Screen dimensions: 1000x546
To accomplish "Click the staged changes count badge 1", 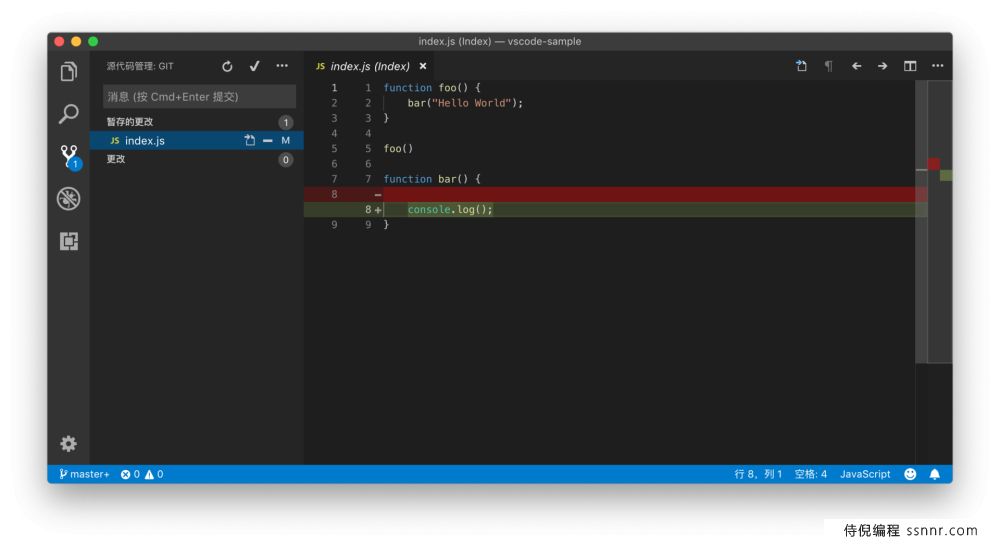I will click(x=286, y=122).
